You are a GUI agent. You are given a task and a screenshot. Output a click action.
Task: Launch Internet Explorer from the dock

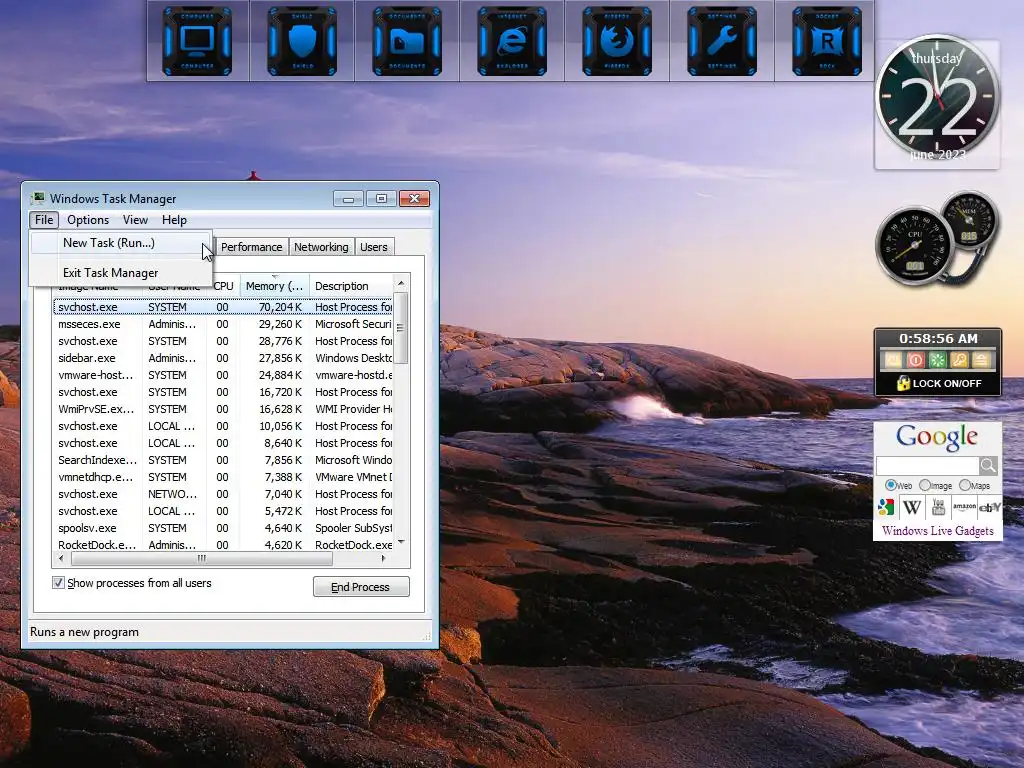[x=512, y=40]
